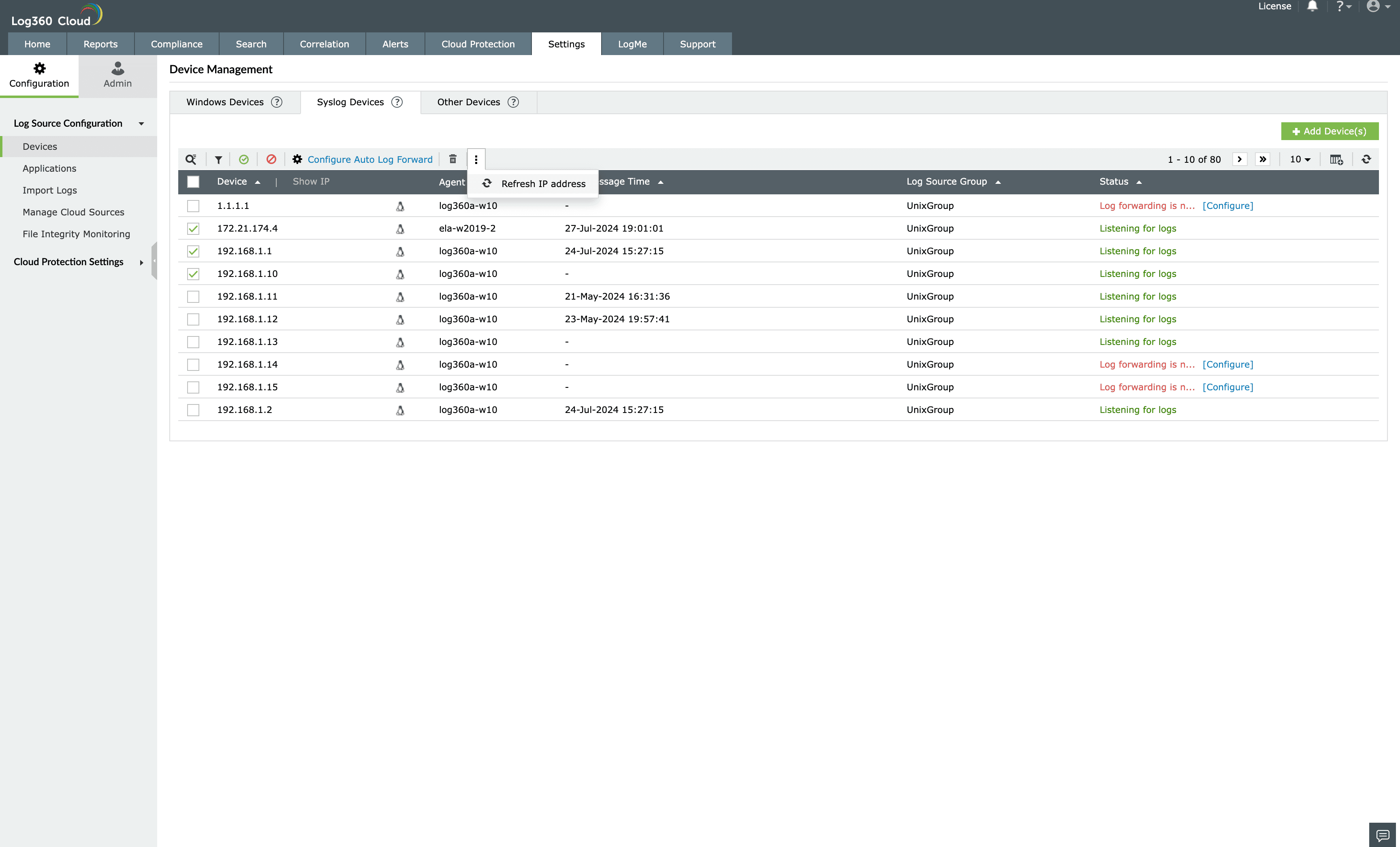Click Configure link for device 1.1.1.1
This screenshot has height=847, width=1400.
coord(1227,206)
